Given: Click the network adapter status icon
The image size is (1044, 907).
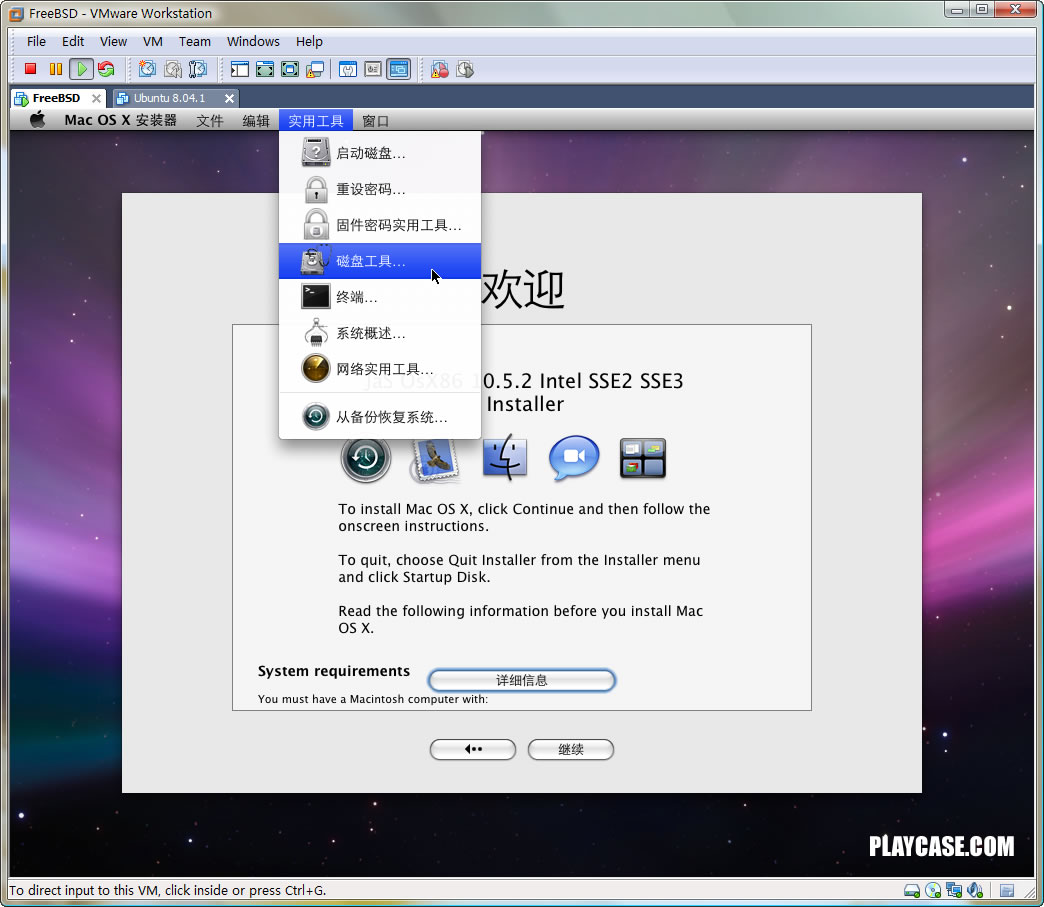Looking at the screenshot, I should tap(954, 890).
